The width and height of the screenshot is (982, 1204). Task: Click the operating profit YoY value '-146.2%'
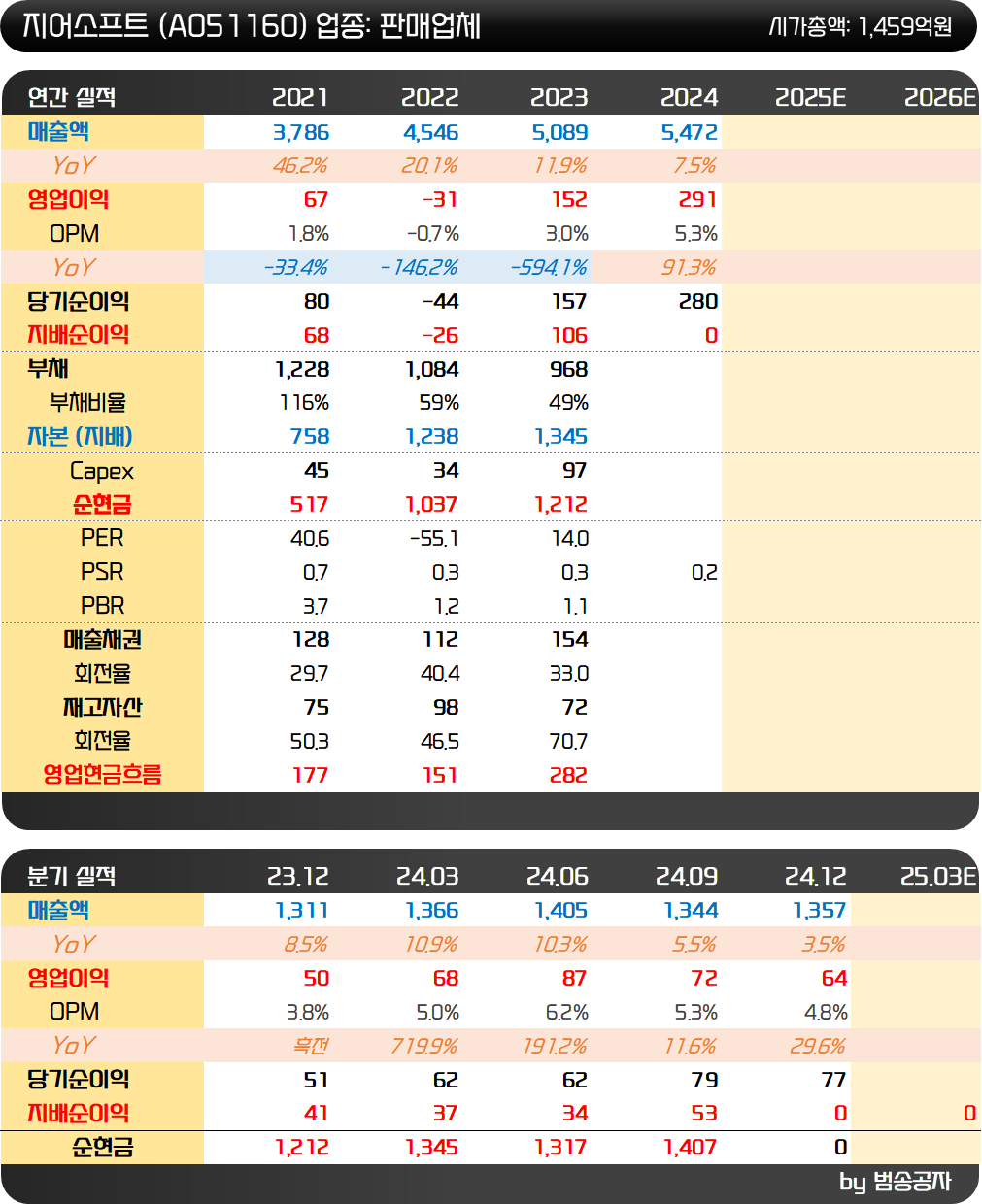point(419,268)
